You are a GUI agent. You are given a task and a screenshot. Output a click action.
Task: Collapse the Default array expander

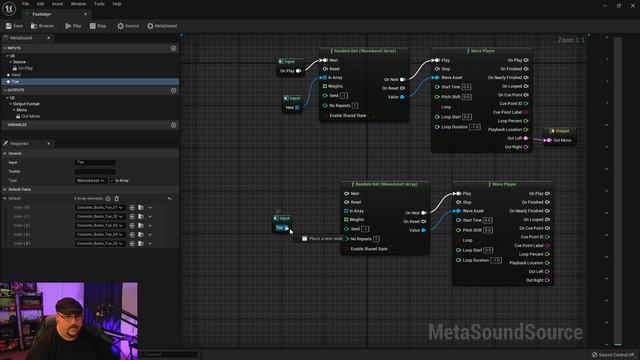(x=5, y=199)
